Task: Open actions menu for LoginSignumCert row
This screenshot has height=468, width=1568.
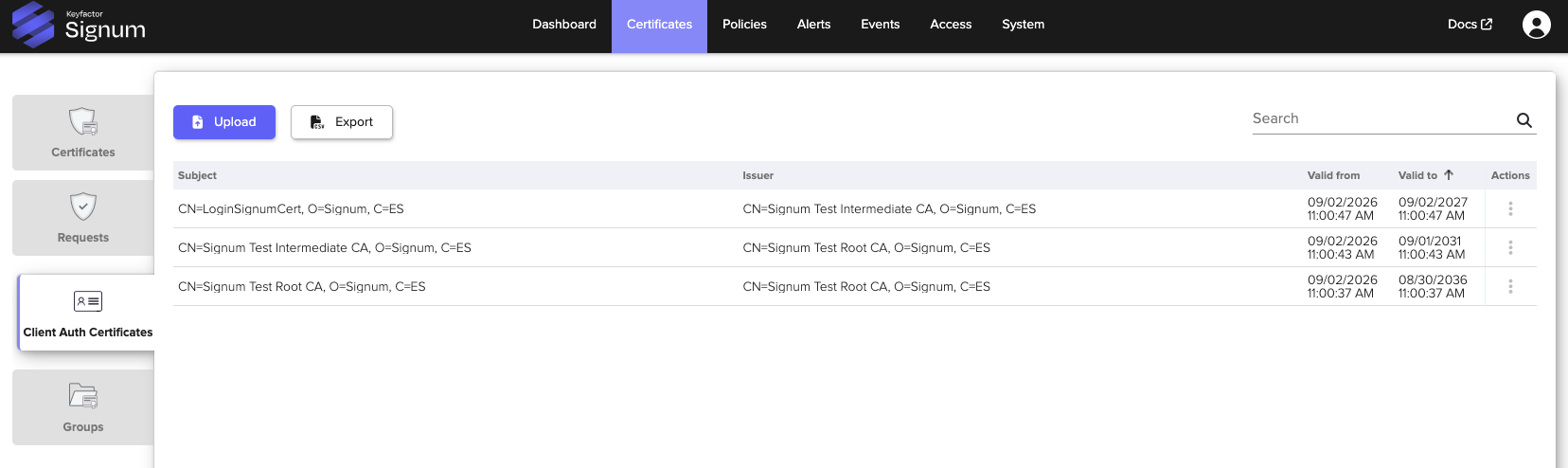Action: (1510, 208)
